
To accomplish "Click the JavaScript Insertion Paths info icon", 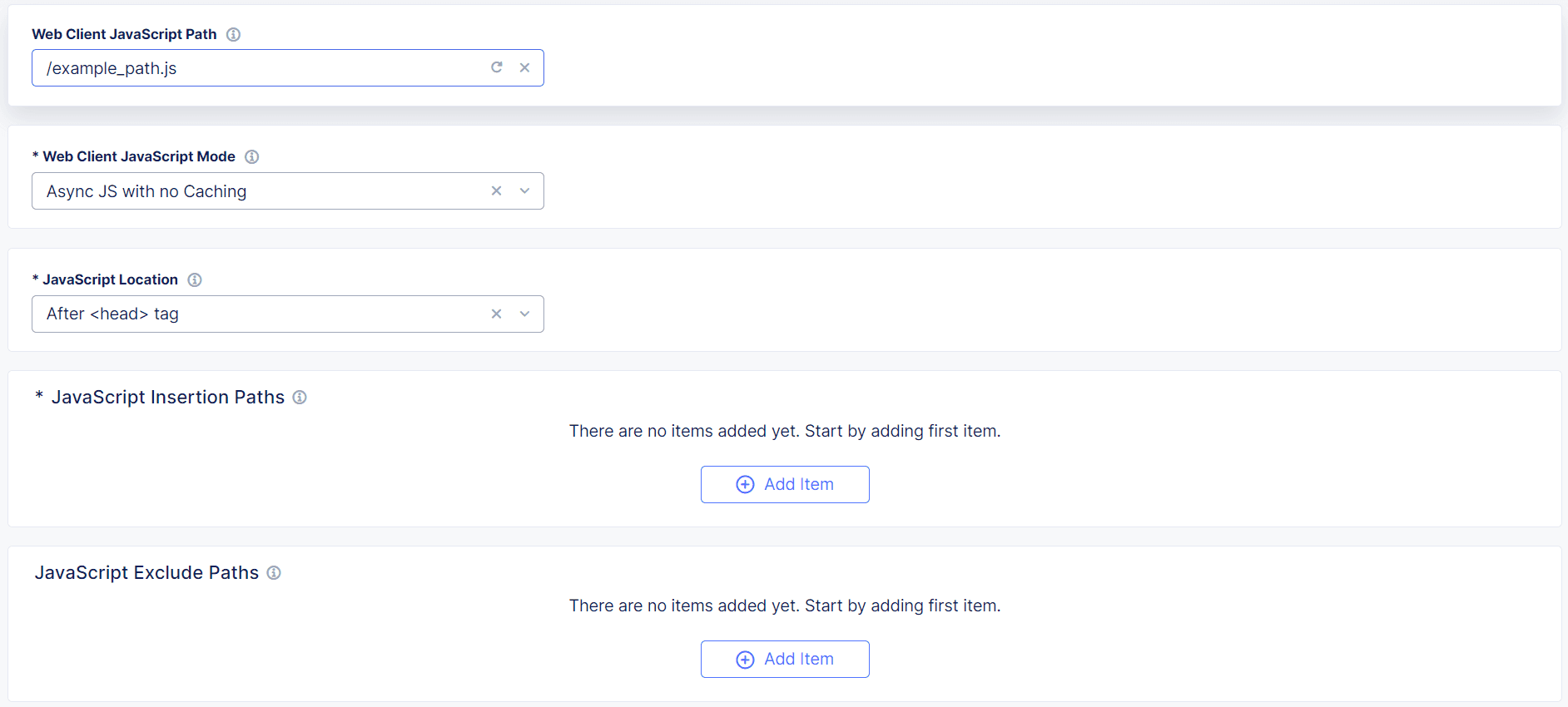I will pyautogui.click(x=300, y=398).
